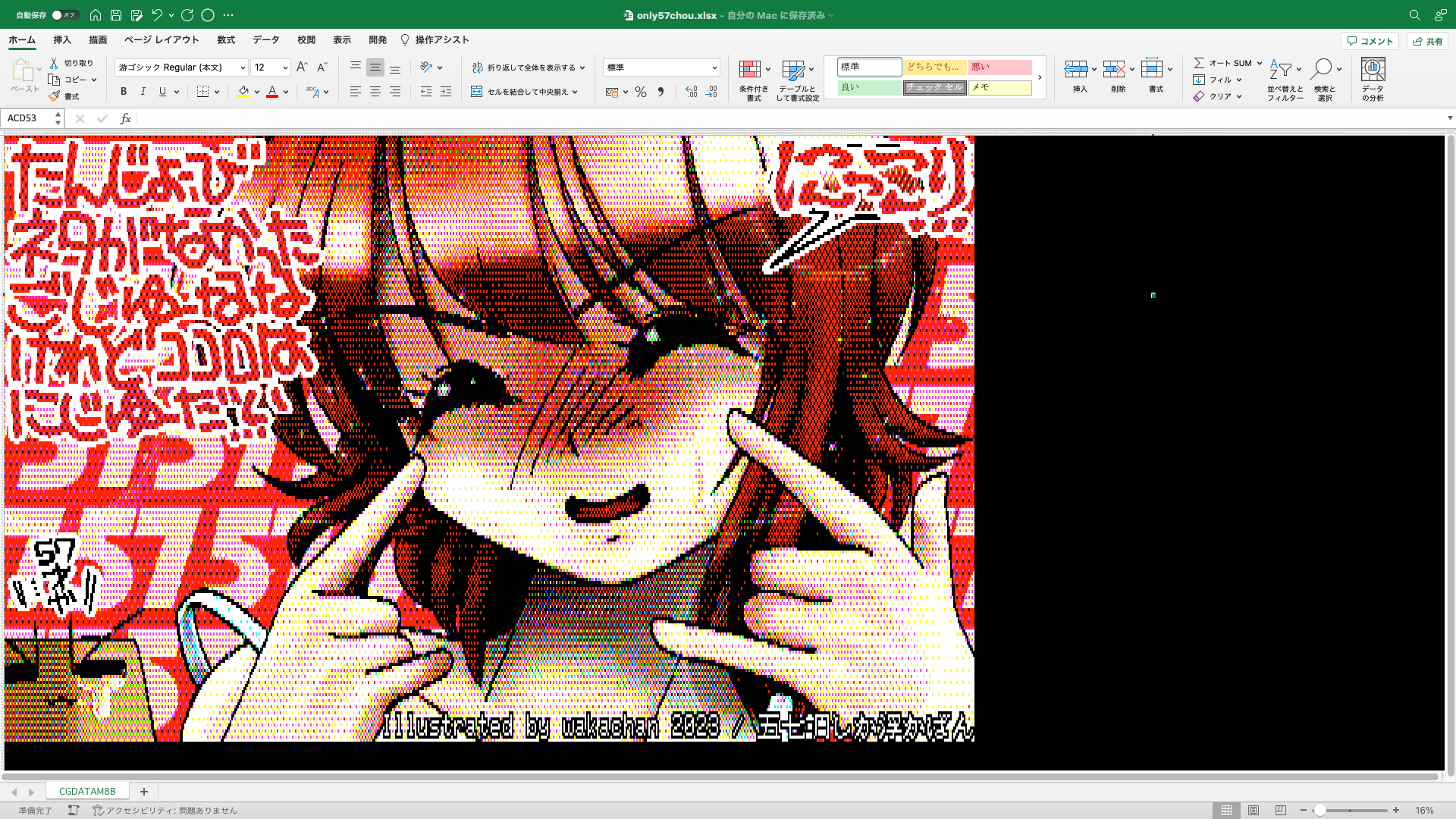Click the 共有 button
The image size is (1456, 819).
(x=1427, y=41)
